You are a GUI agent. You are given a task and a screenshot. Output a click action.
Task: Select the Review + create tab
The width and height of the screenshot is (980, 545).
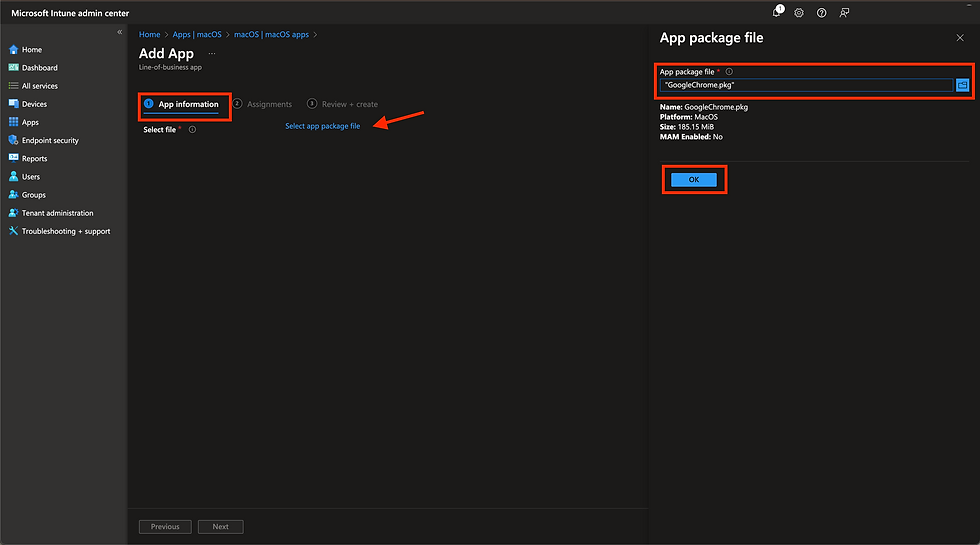(342, 104)
